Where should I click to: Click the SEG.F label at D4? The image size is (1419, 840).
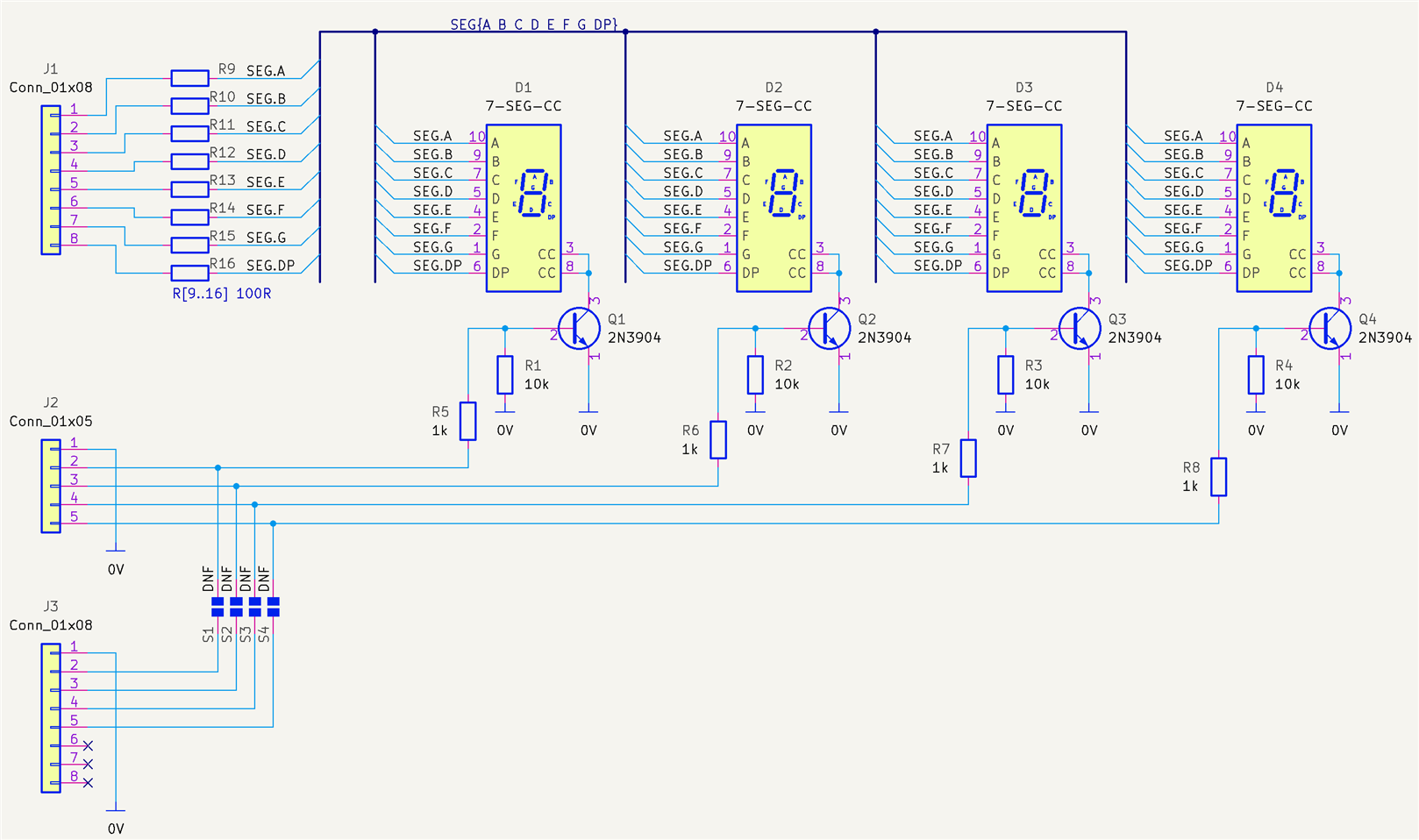point(1183,229)
